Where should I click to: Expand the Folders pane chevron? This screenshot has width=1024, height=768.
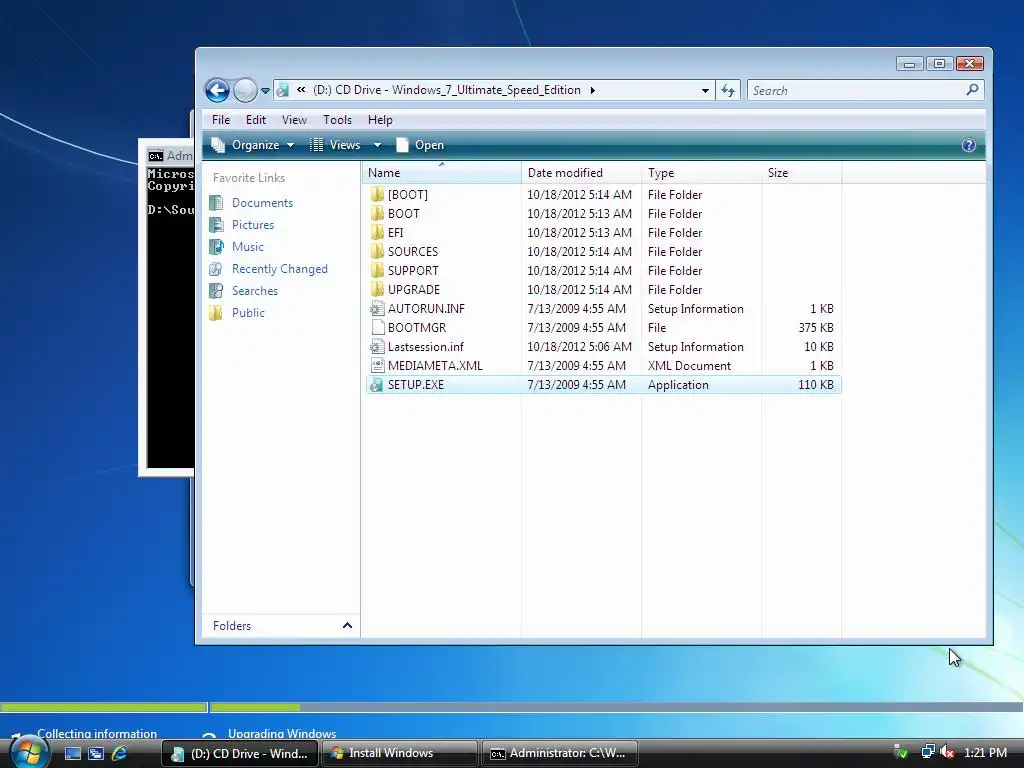click(347, 626)
